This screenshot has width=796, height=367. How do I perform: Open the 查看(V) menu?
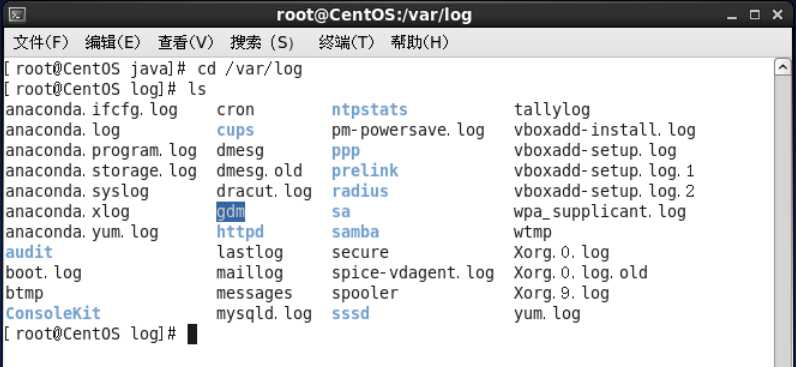click(186, 43)
